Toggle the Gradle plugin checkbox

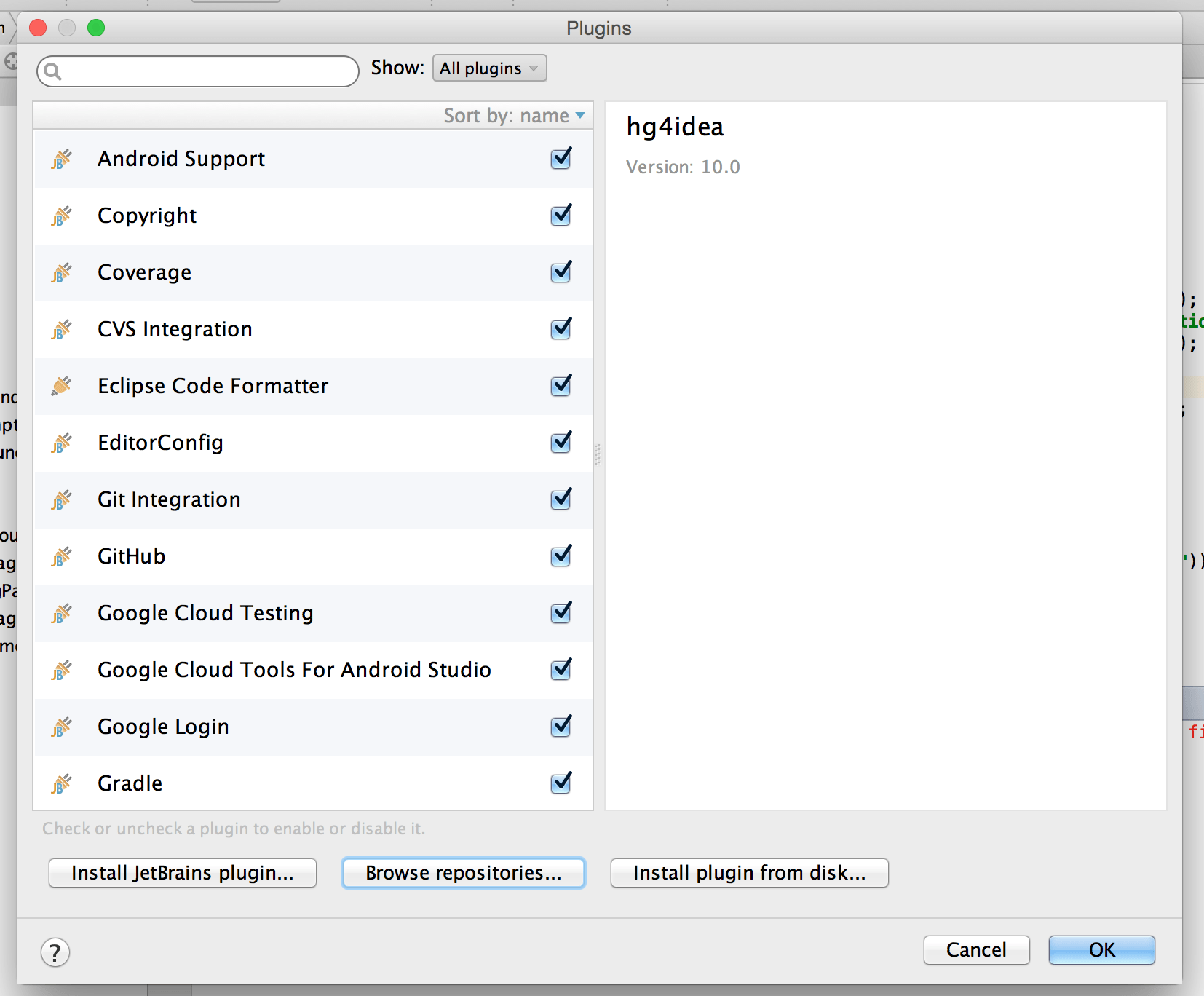point(561,783)
